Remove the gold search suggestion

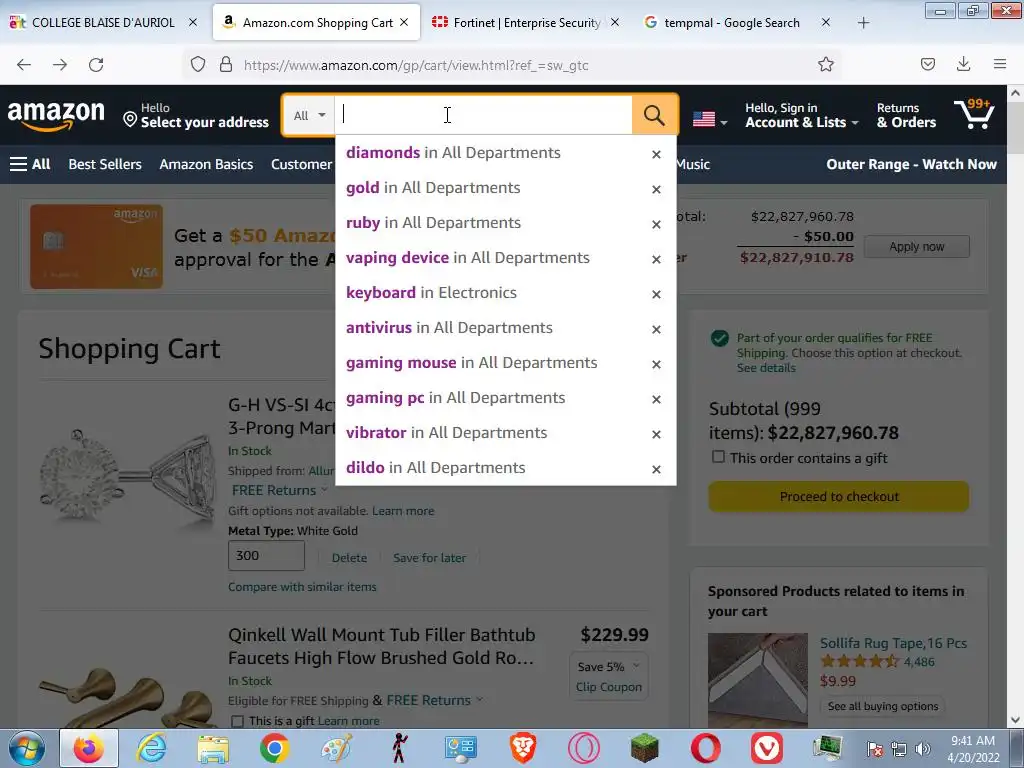(656, 189)
